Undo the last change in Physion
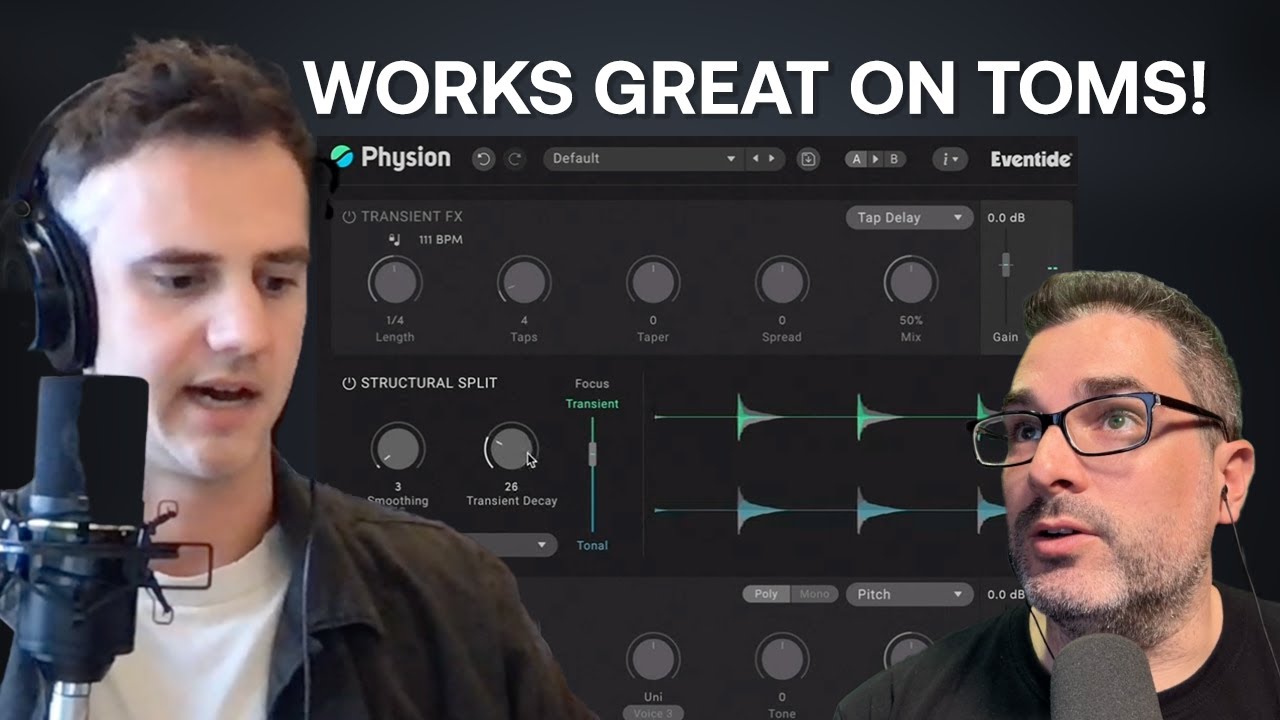The image size is (1280, 720). (x=484, y=159)
